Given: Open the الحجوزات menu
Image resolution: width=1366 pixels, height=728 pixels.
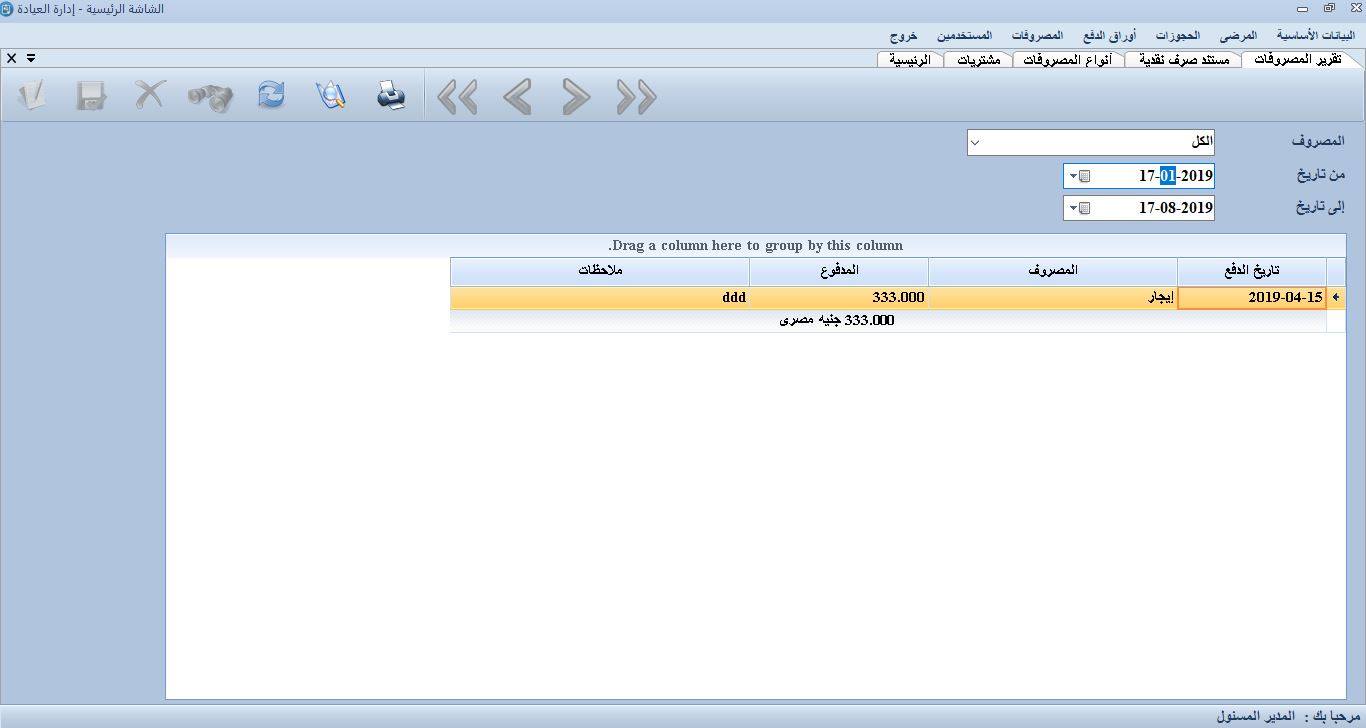Looking at the screenshot, I should [x=1178, y=35].
